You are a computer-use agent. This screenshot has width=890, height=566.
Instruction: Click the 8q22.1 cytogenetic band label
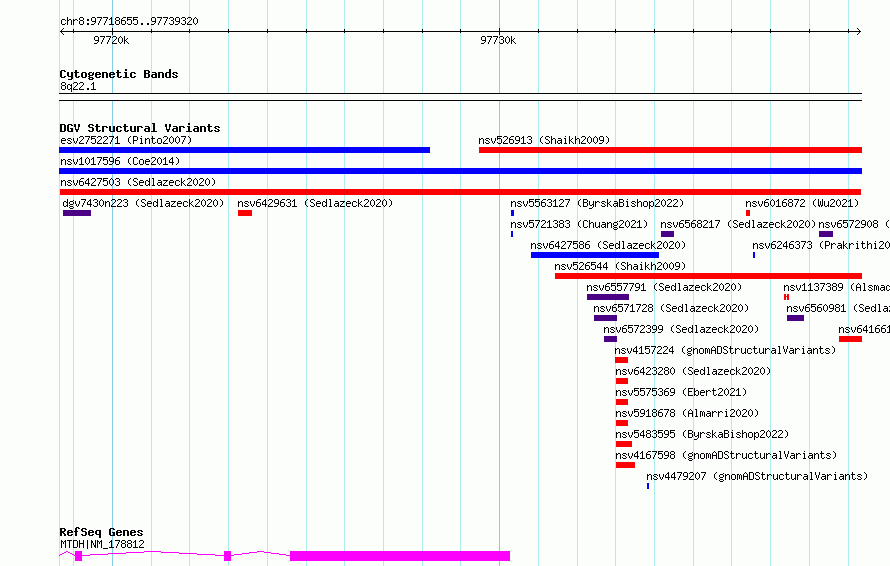78,86
